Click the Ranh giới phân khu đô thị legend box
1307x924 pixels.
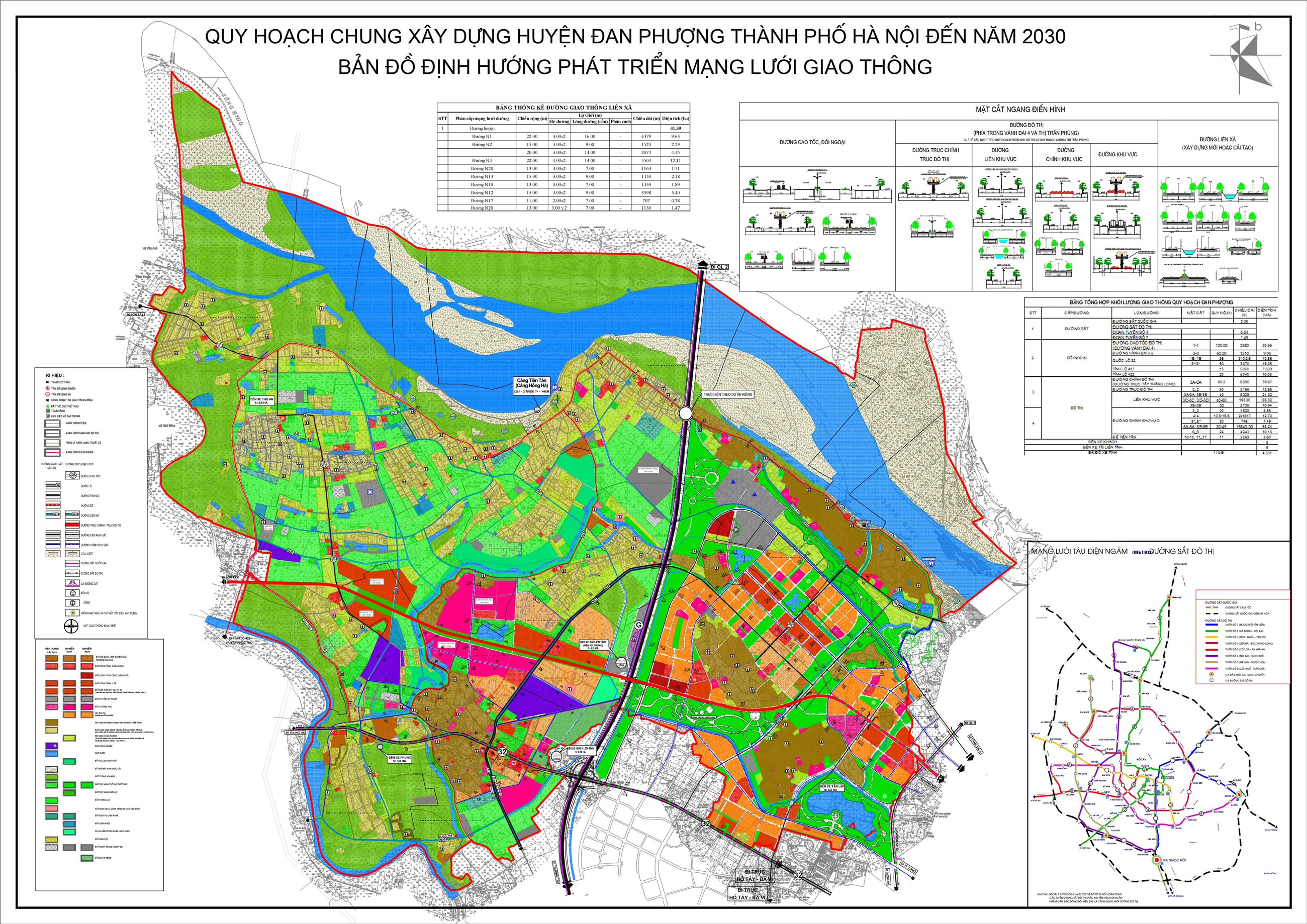(x=53, y=434)
